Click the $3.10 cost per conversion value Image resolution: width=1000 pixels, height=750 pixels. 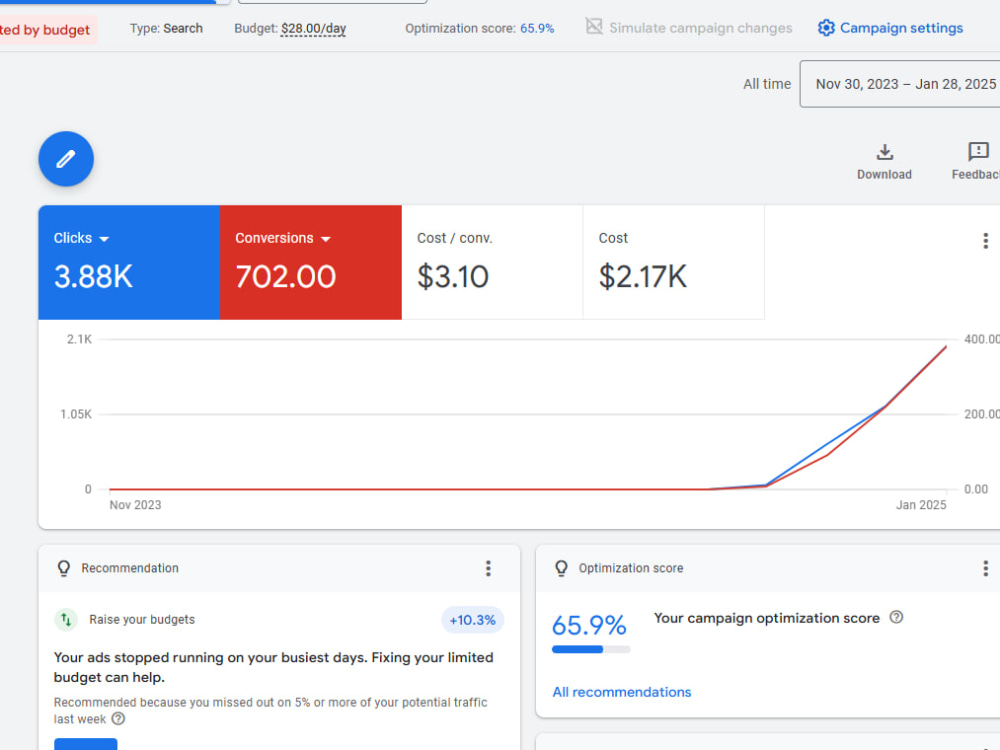click(x=453, y=277)
